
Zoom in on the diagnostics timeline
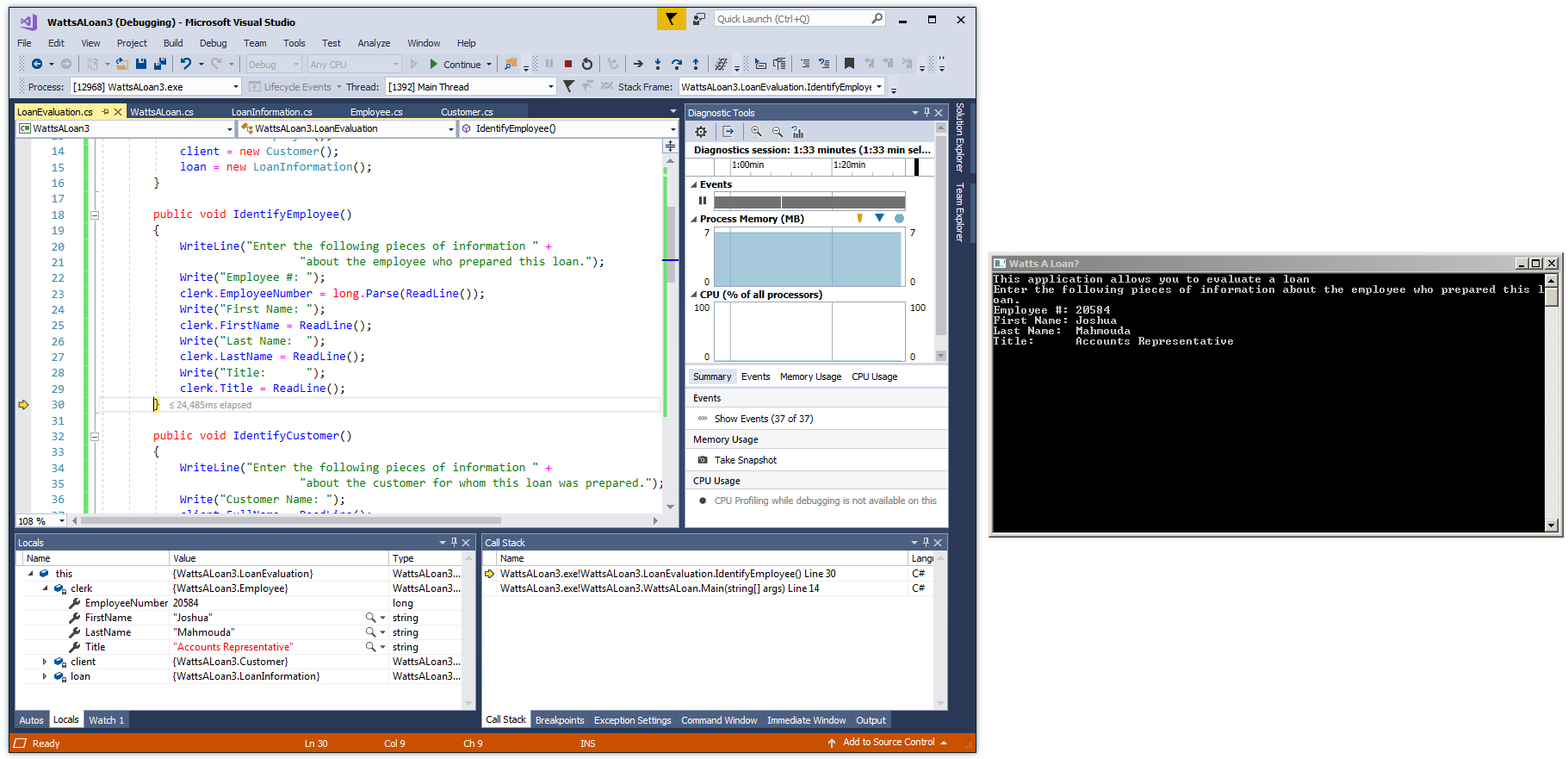[756, 132]
